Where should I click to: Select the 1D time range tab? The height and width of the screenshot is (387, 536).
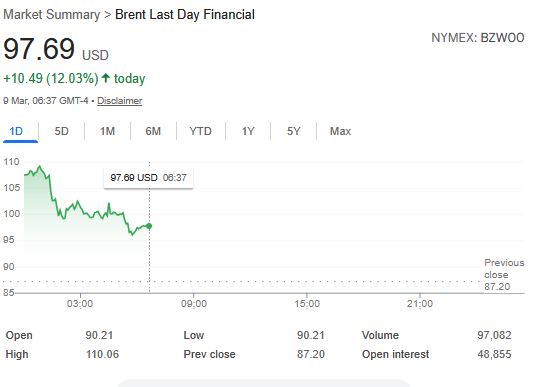[x=16, y=131]
